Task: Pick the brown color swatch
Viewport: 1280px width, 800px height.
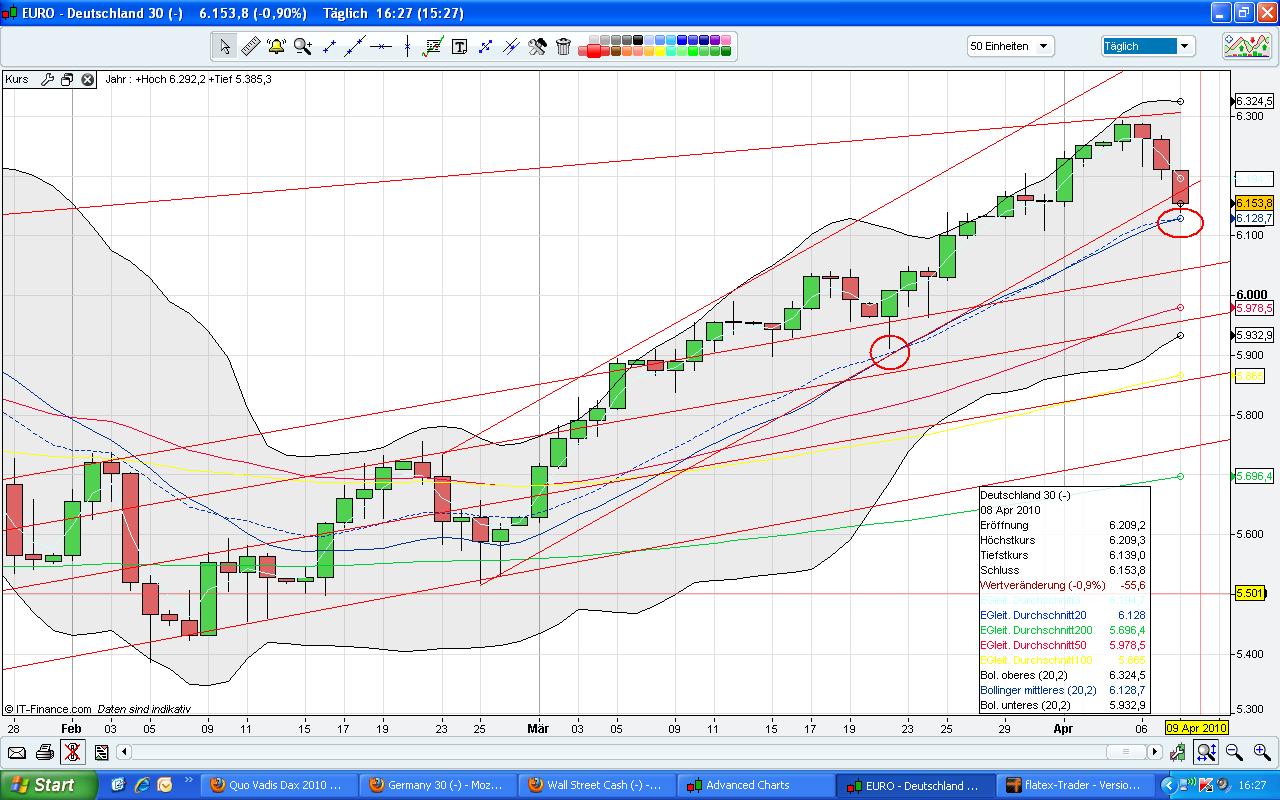Action: pos(616,51)
